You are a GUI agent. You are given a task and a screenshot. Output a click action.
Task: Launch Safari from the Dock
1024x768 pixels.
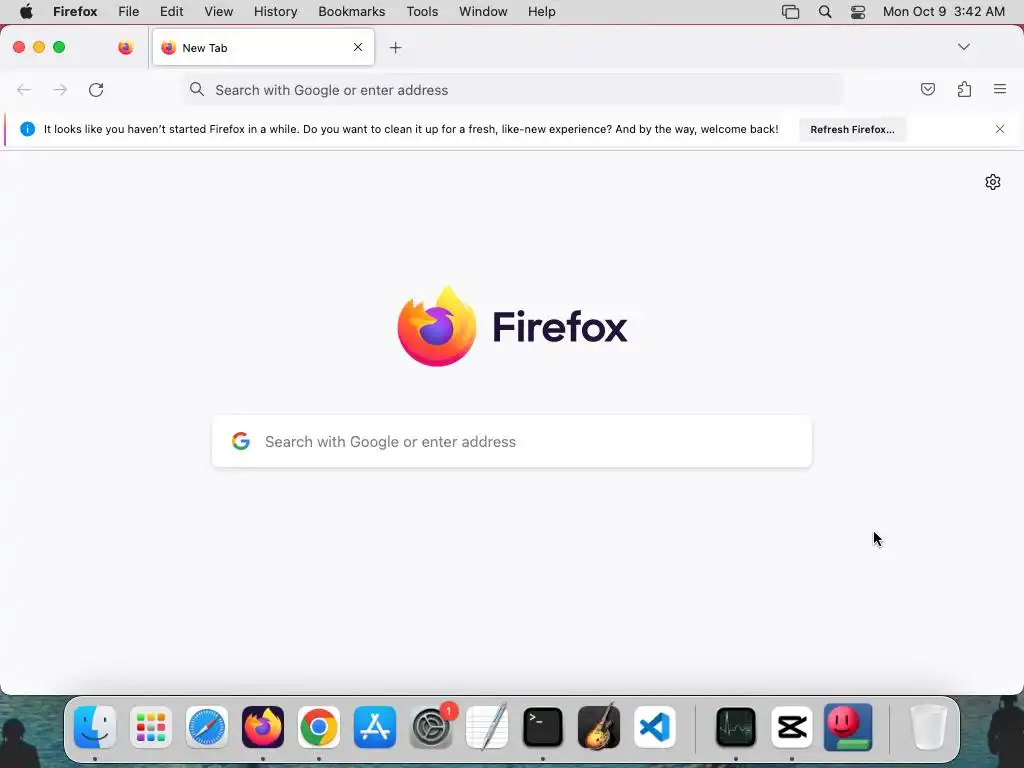coord(207,727)
